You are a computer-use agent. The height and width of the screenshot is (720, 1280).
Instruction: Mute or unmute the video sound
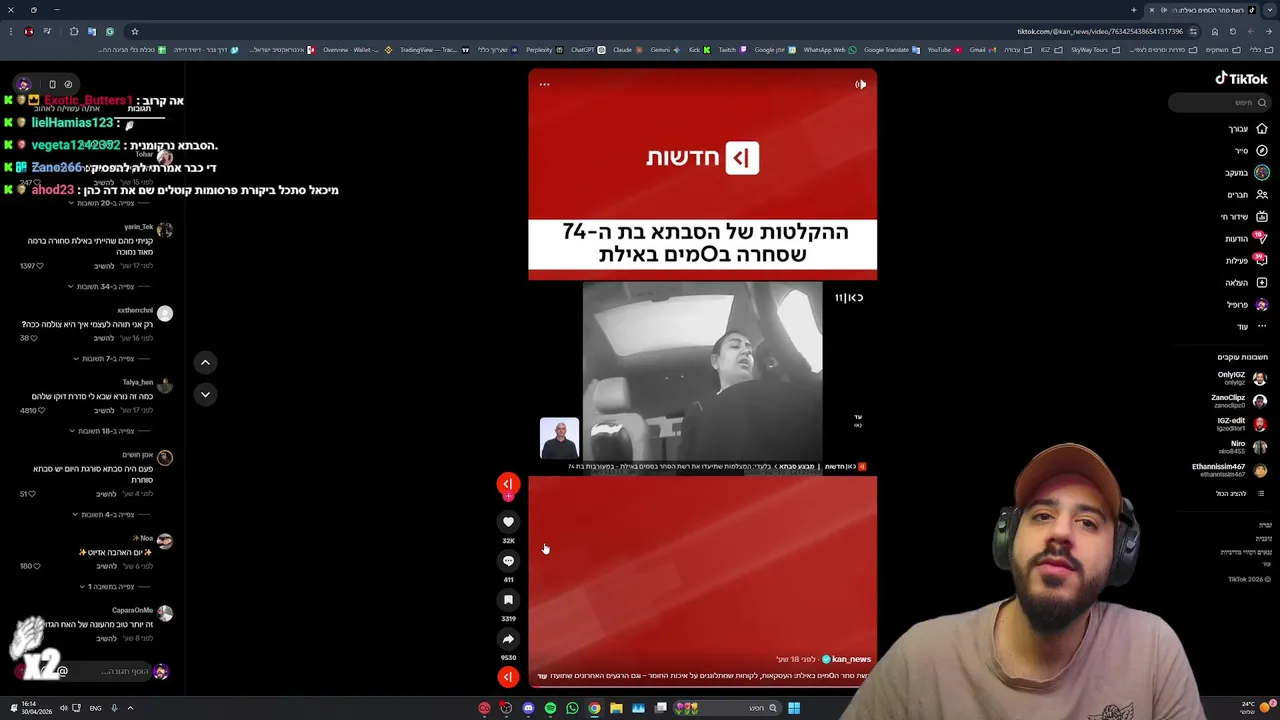tap(860, 85)
